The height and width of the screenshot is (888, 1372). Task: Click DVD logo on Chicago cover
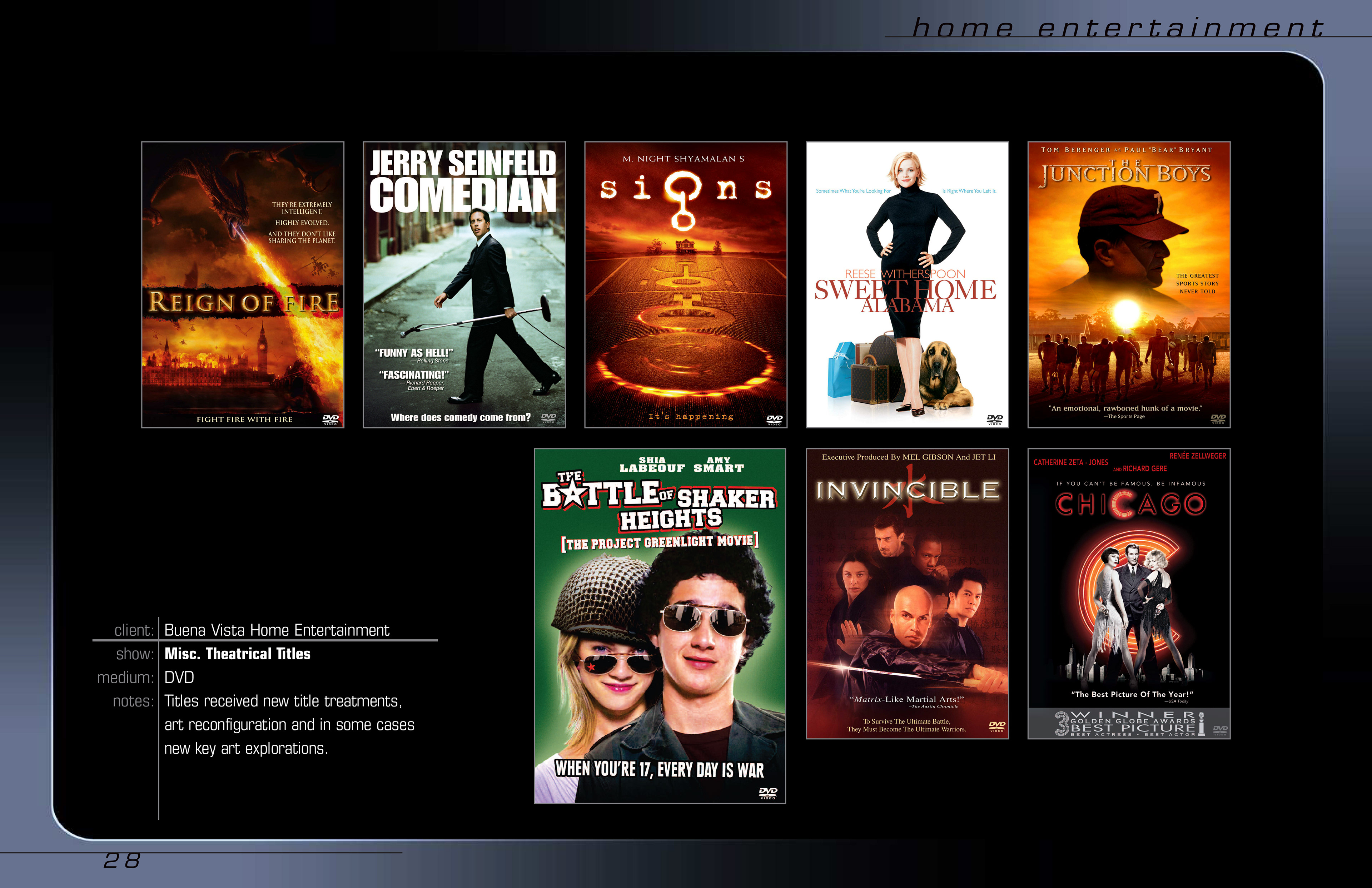click(x=1220, y=730)
